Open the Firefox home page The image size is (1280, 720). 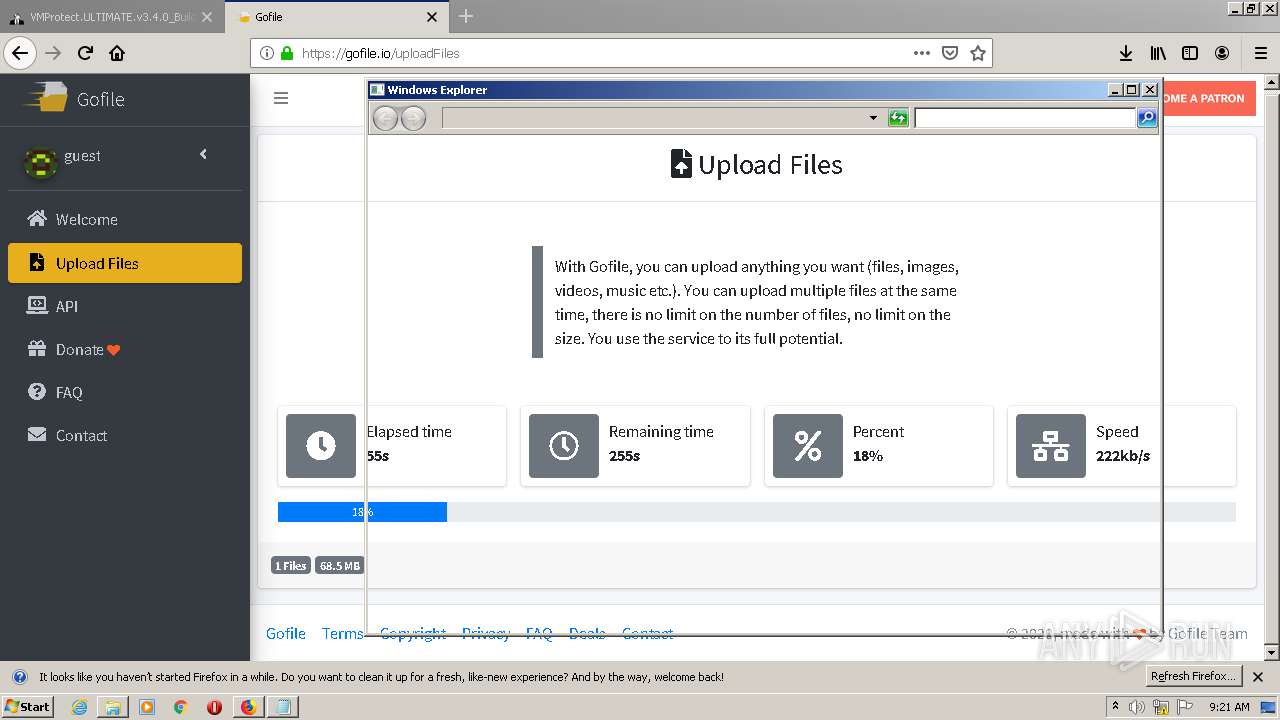[117, 53]
